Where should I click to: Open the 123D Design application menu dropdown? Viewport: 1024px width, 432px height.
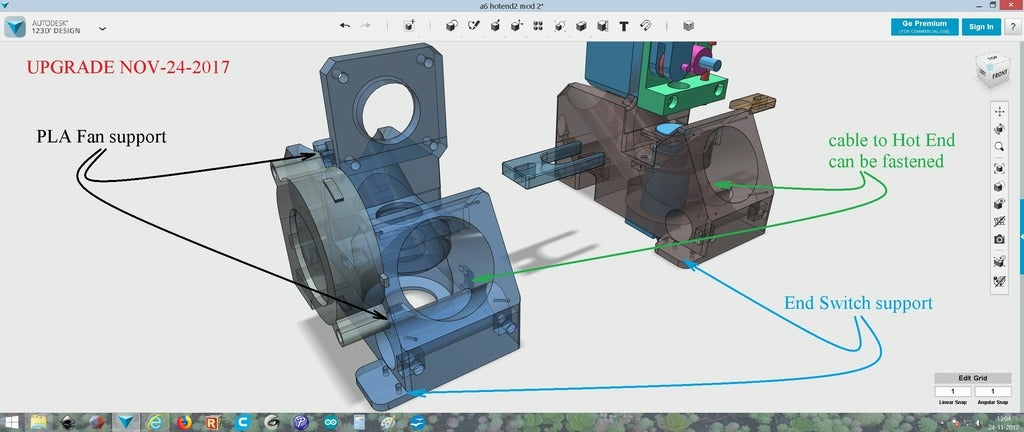tap(103, 29)
